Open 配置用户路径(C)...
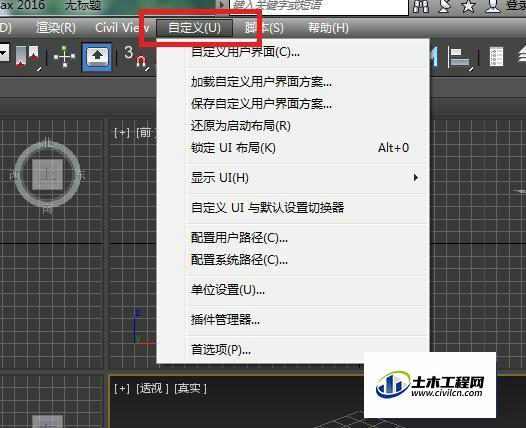526x428 pixels. [293, 238]
